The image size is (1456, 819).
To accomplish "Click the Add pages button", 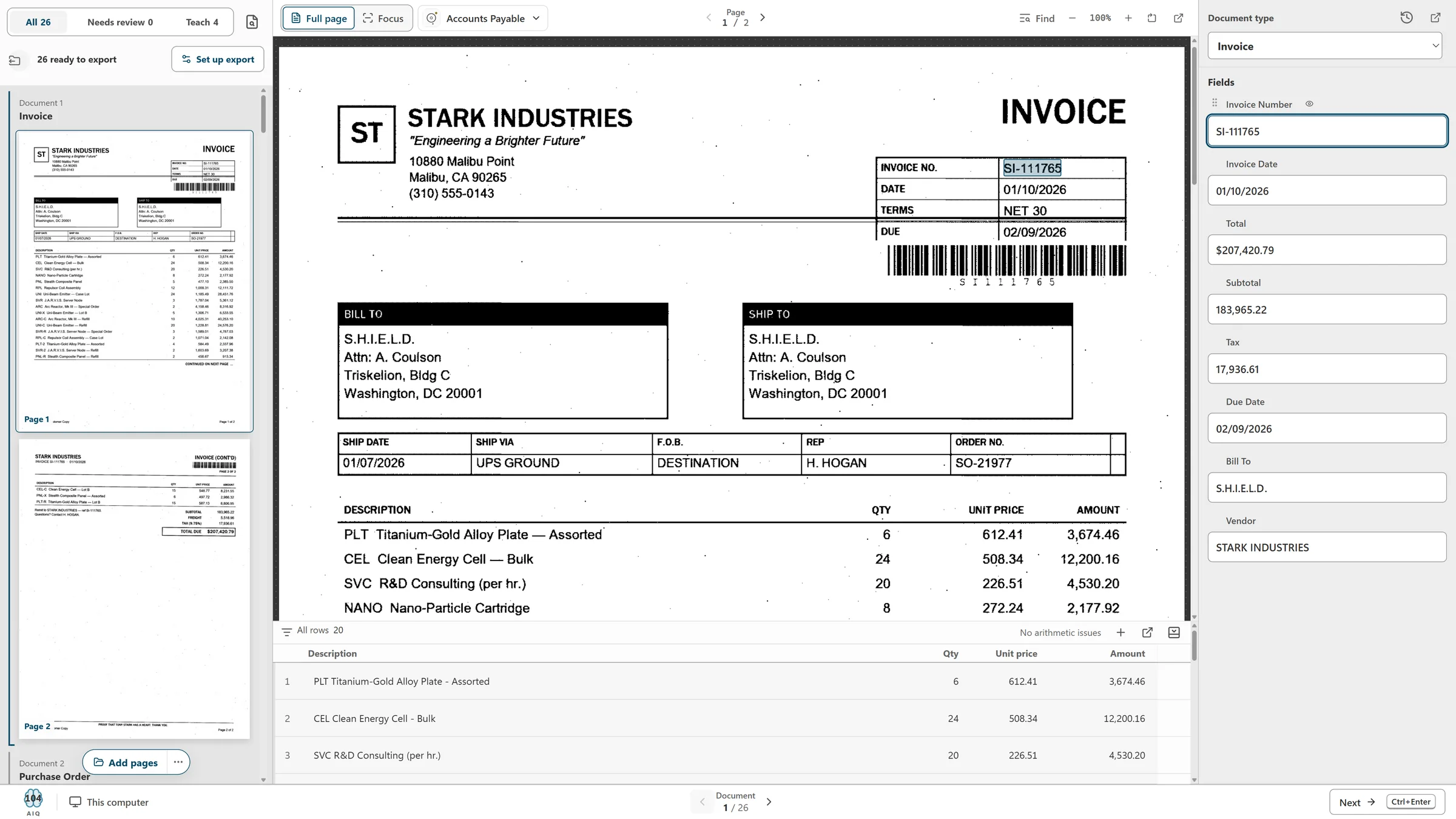I will click(x=126, y=763).
